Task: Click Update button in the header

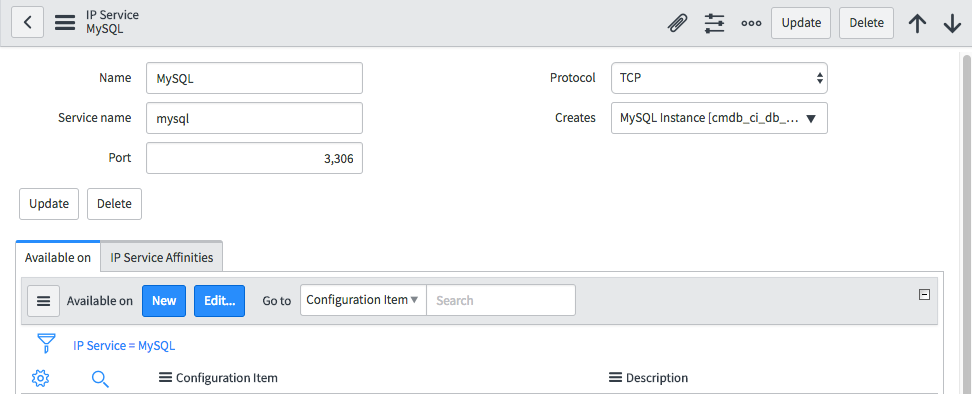Action: point(801,23)
